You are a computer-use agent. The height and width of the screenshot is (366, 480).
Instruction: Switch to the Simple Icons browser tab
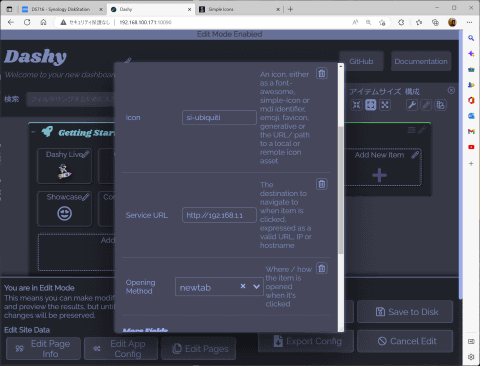[239, 9]
